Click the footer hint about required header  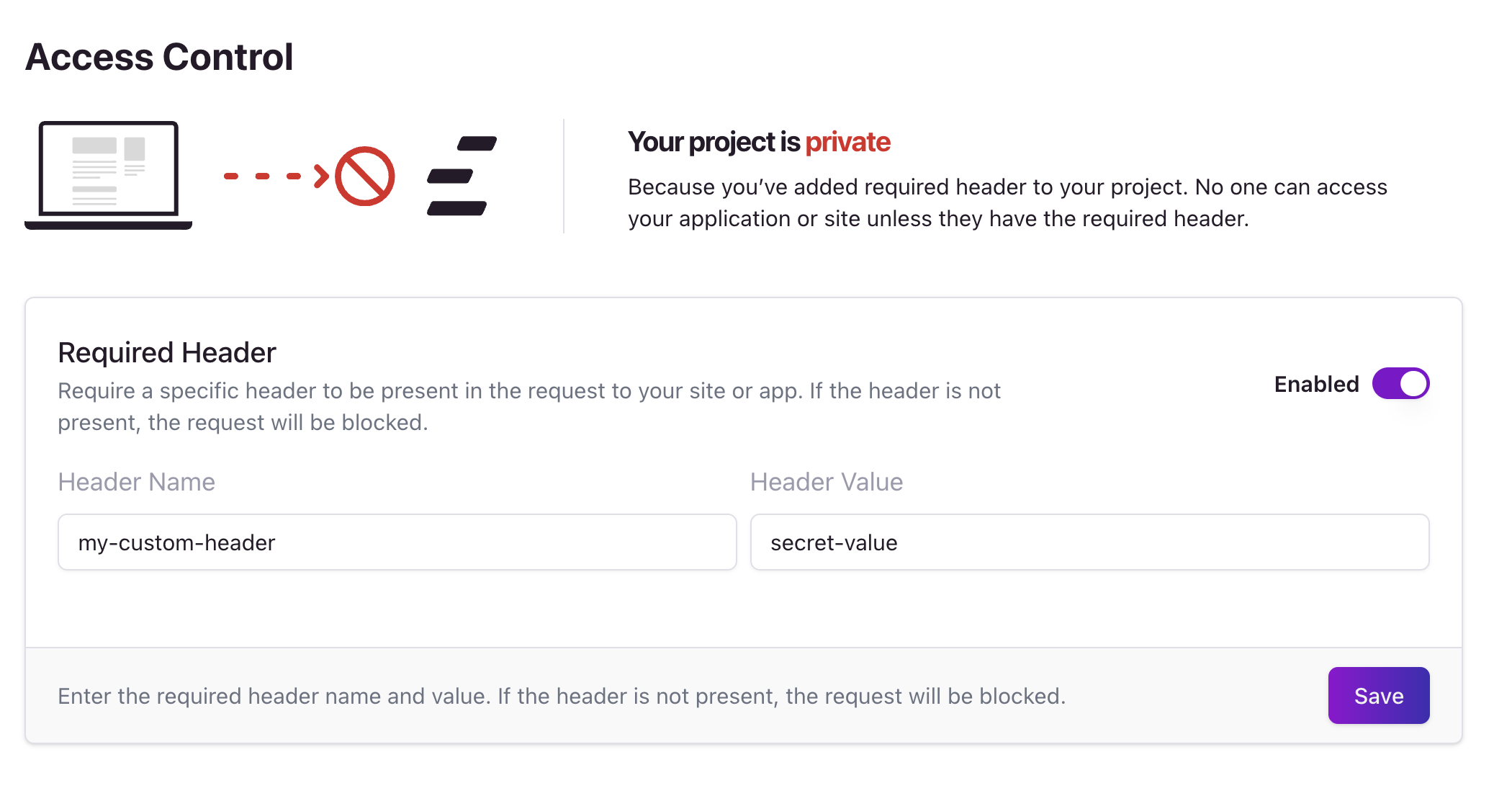562,696
